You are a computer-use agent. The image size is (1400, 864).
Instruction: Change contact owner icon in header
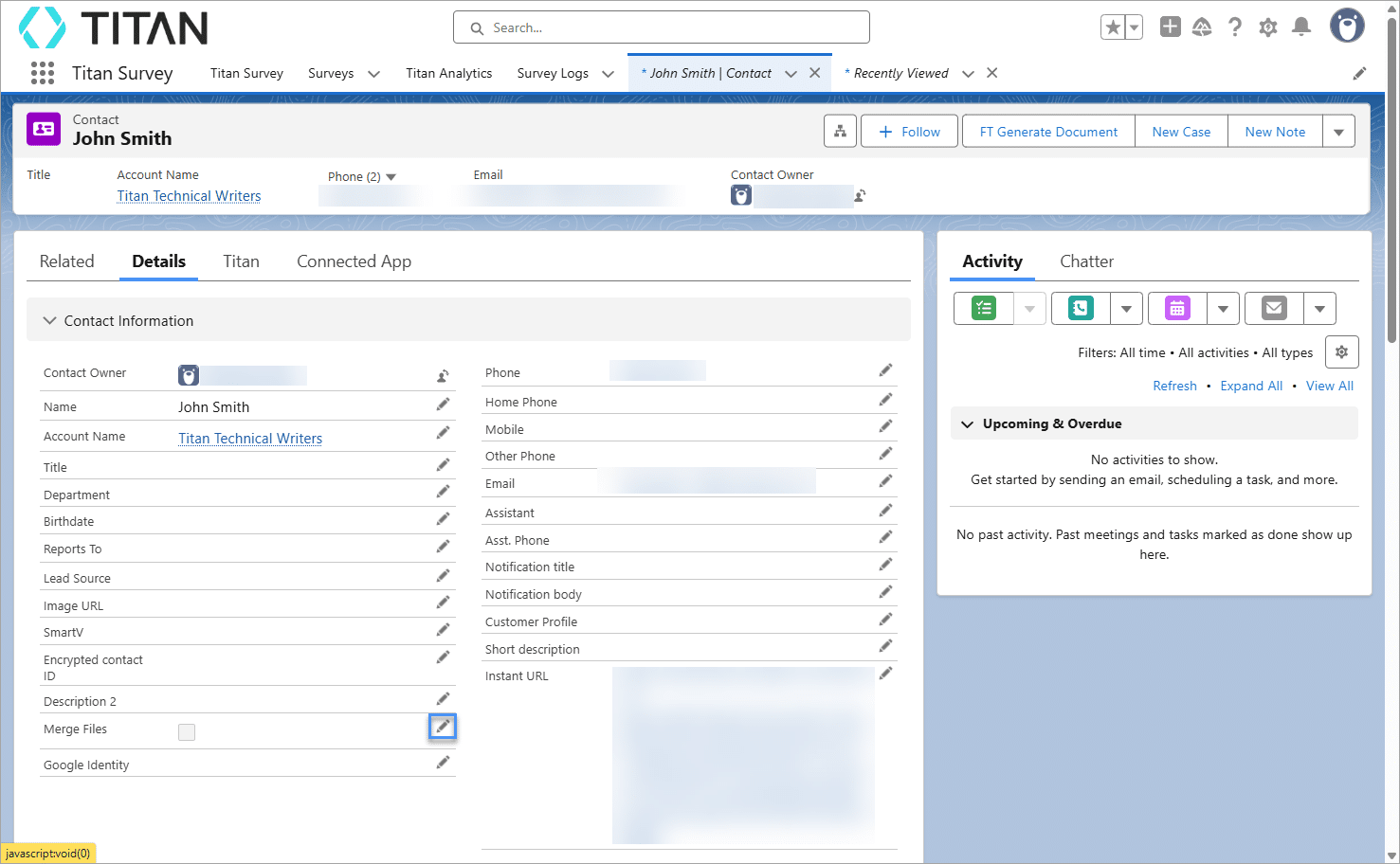coord(860,196)
